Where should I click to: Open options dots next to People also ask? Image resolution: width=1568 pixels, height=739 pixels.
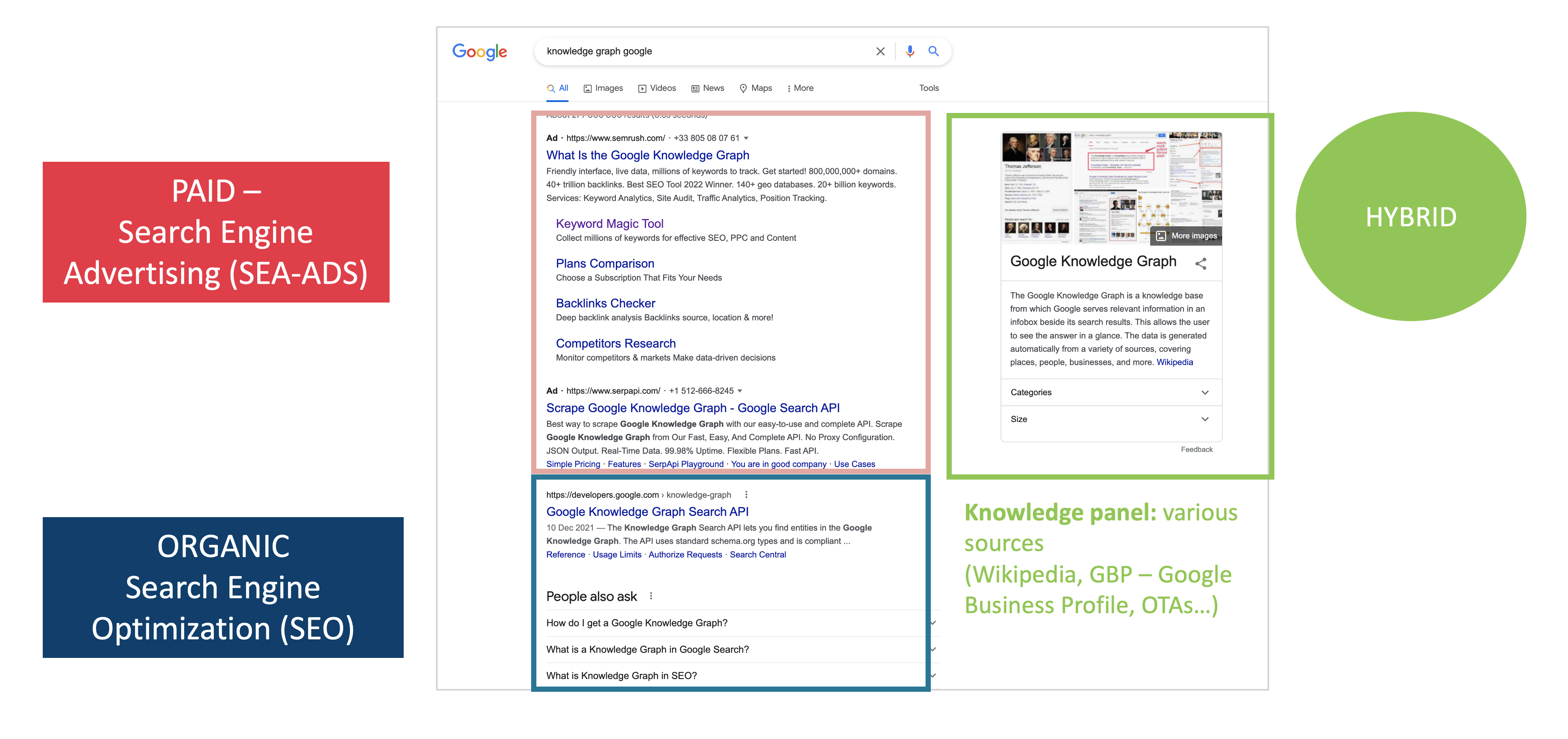(x=651, y=596)
